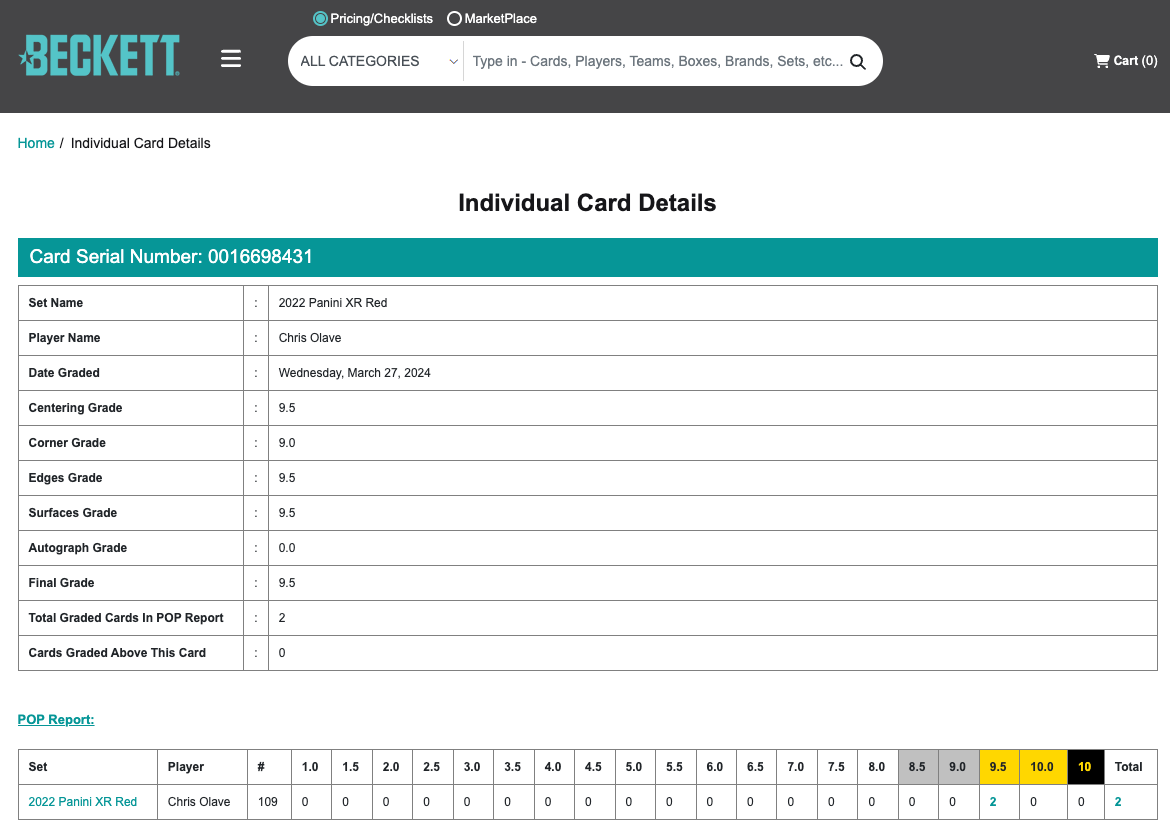Click the black 10 column header
1170x835 pixels.
(x=1085, y=767)
